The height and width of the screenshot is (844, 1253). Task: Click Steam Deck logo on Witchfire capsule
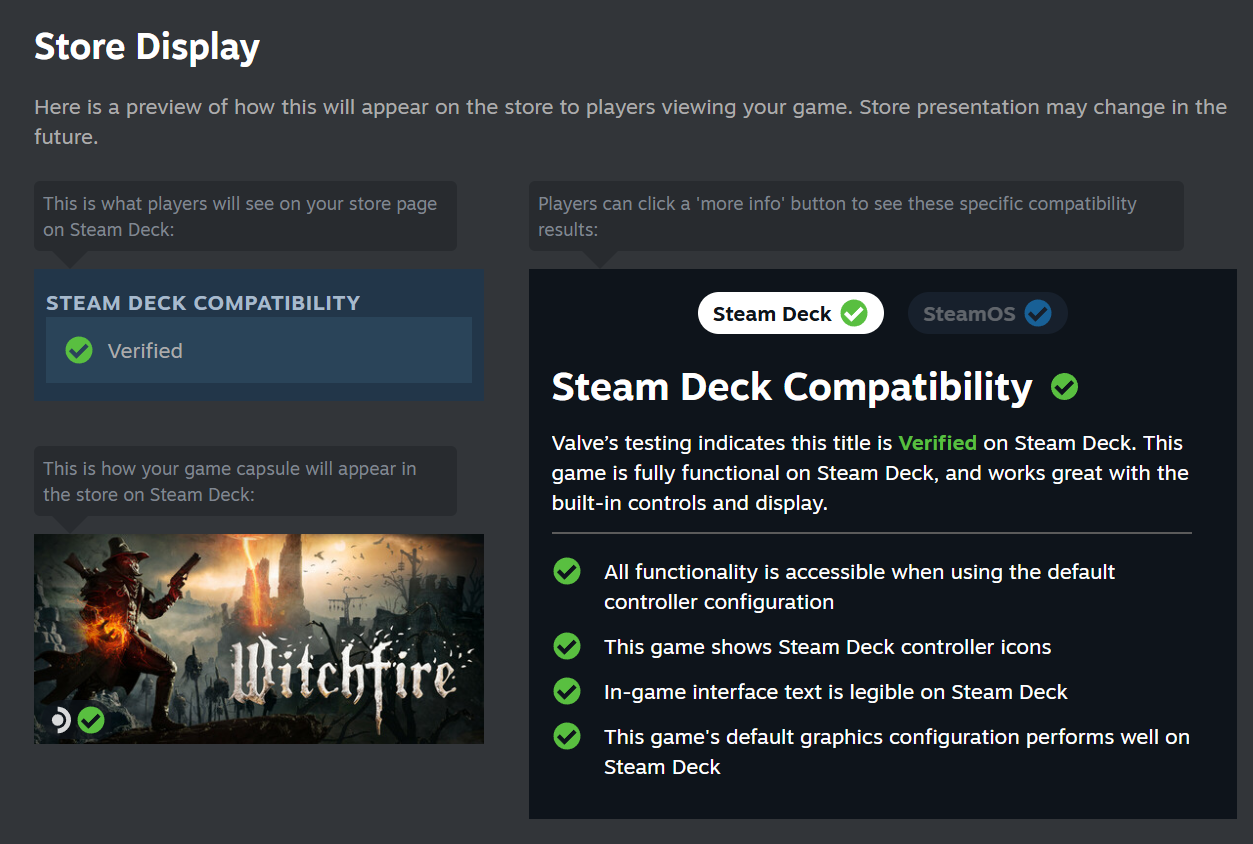pyautogui.click(x=61, y=720)
